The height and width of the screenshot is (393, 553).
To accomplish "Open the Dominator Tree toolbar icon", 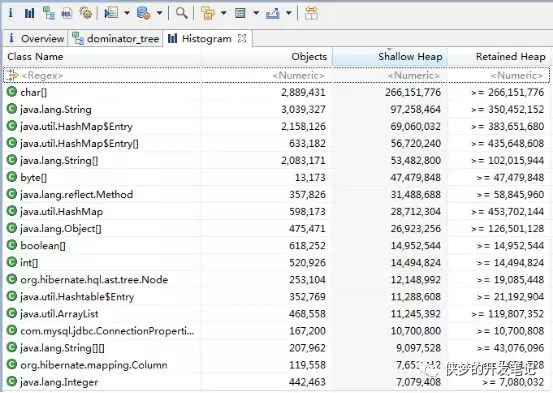I will [48, 13].
